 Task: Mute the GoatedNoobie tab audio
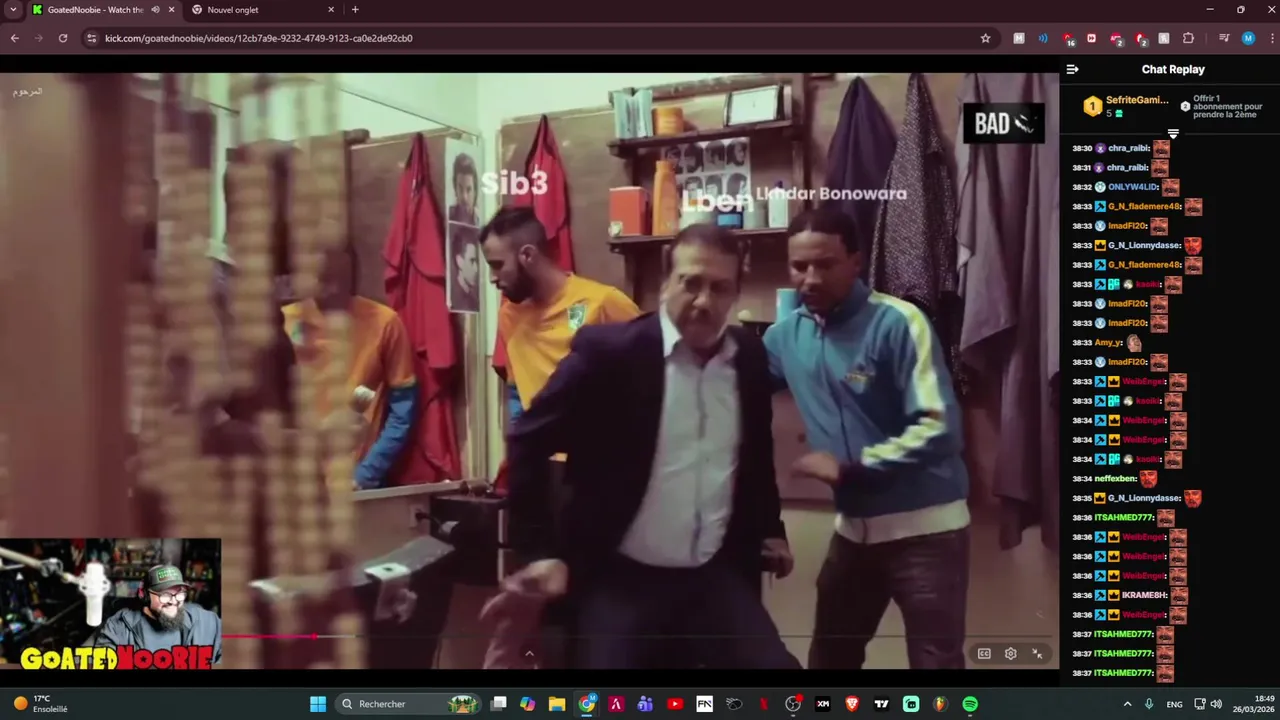click(x=155, y=10)
